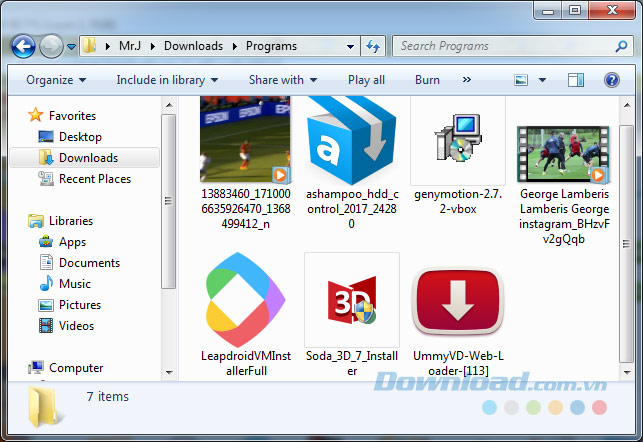Click the Back navigation arrow
This screenshot has width=643, height=442.
pos(22,46)
